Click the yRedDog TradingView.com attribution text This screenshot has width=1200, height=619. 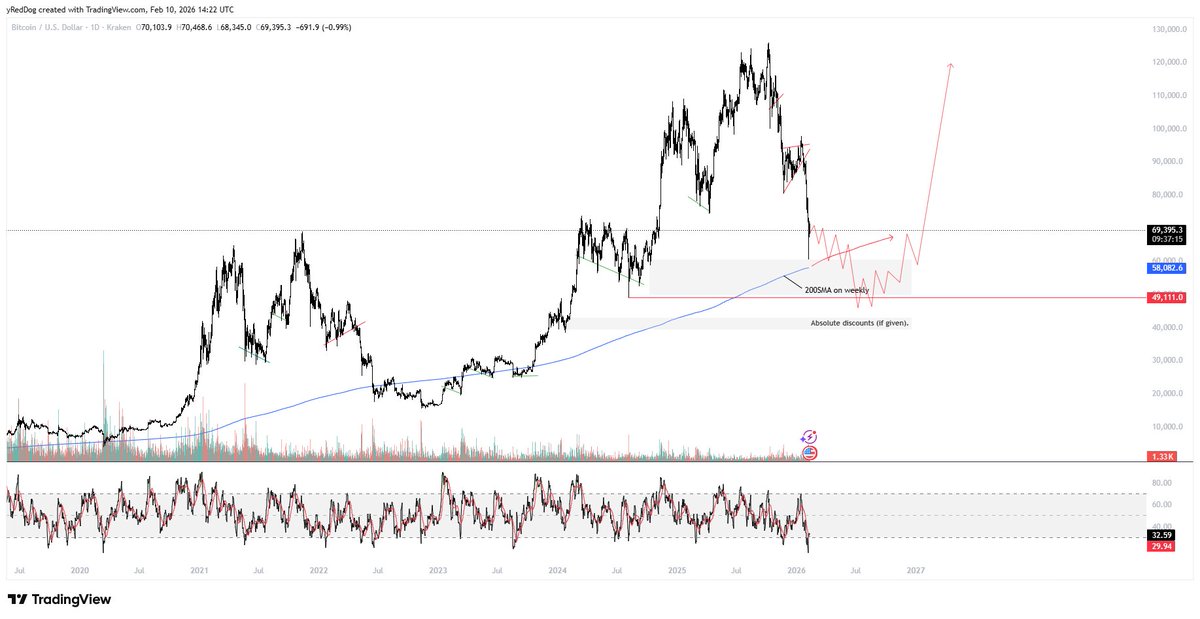pos(118,9)
